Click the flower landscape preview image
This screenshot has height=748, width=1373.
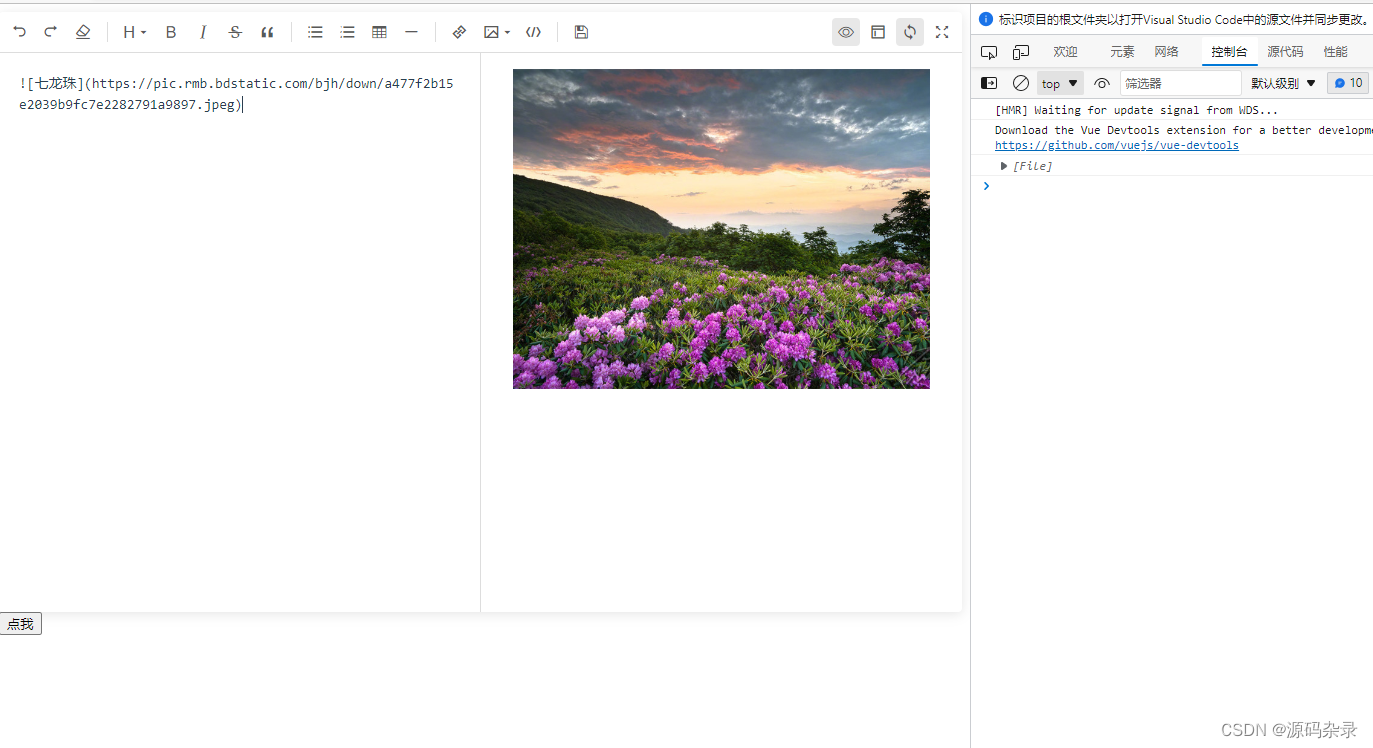(721, 229)
